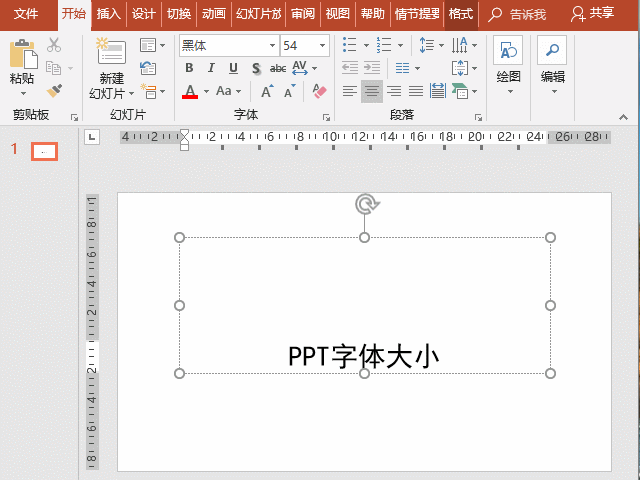640x480 pixels.
Task: Align text right
Action: (394, 91)
